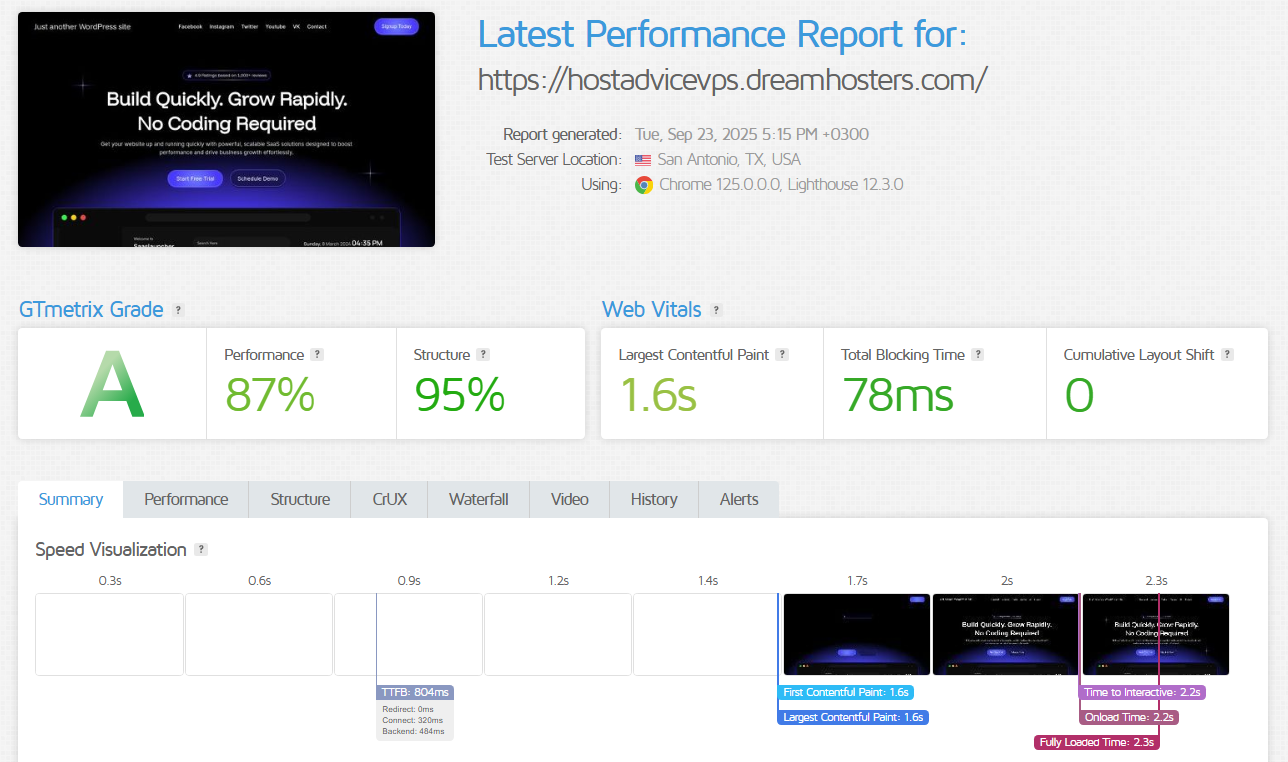Select the Summary tab

pyautogui.click(x=71, y=499)
